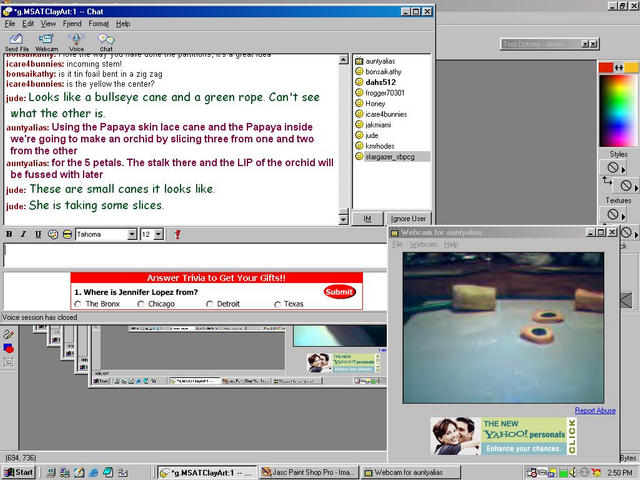This screenshot has width=640, height=480.
Task: Click the first quick launch icon beside Start
Action: (51, 472)
